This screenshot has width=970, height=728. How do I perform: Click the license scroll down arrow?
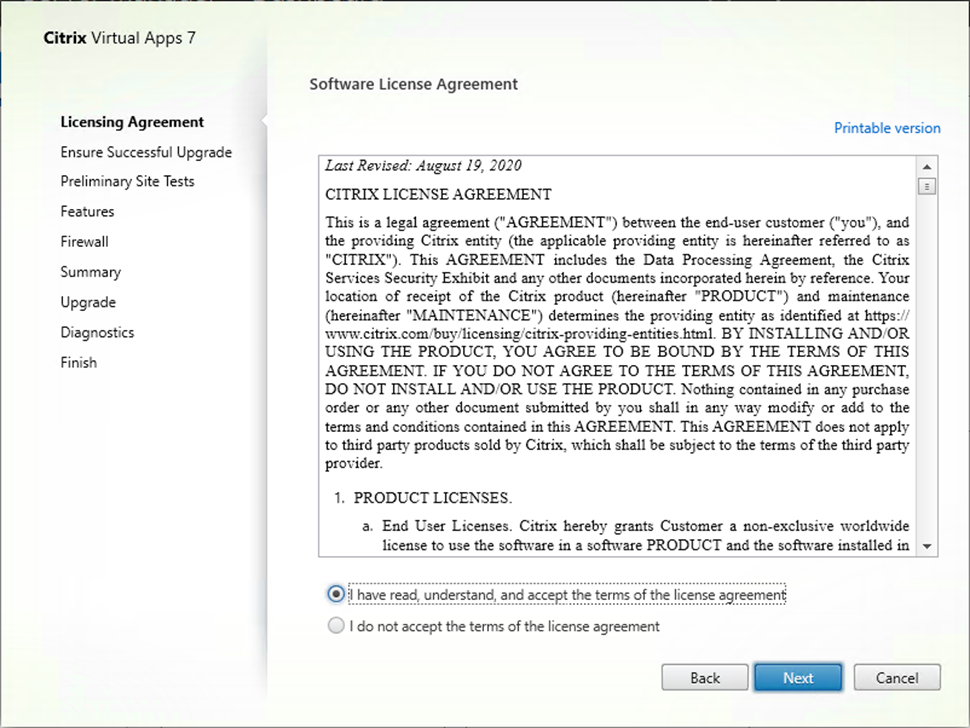(927, 546)
